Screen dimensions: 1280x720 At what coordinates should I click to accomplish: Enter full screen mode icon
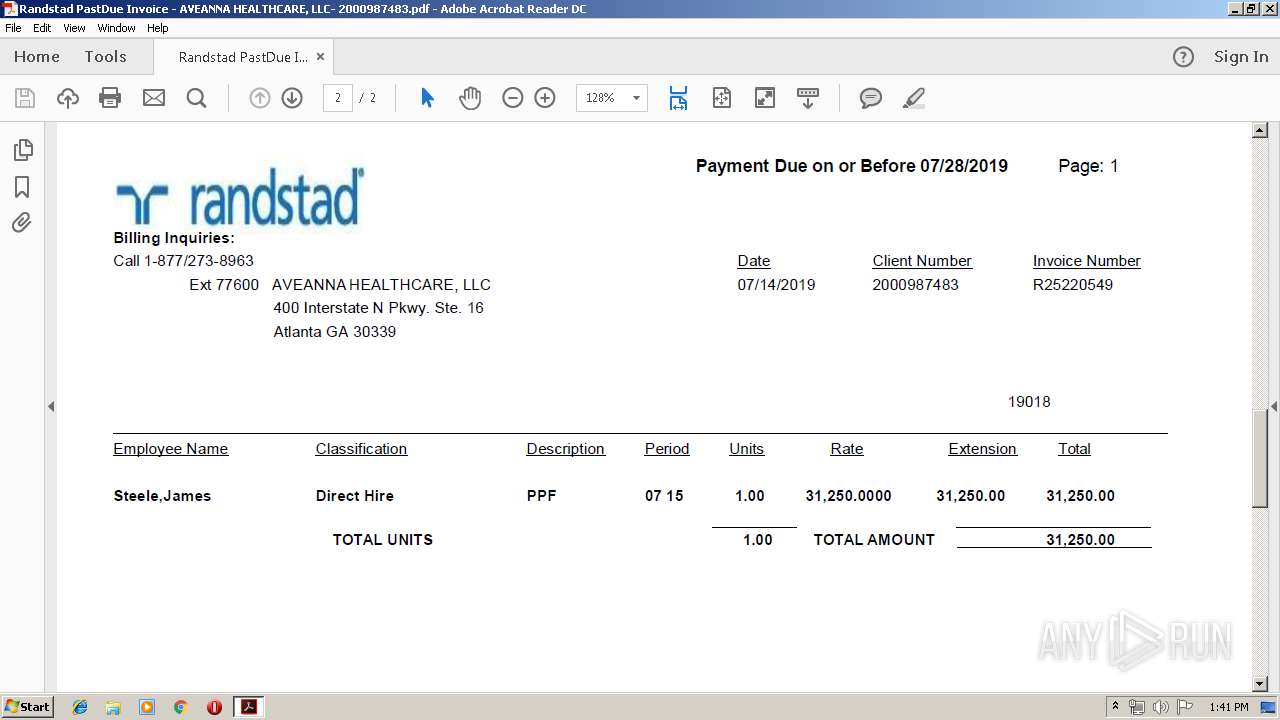click(x=765, y=98)
